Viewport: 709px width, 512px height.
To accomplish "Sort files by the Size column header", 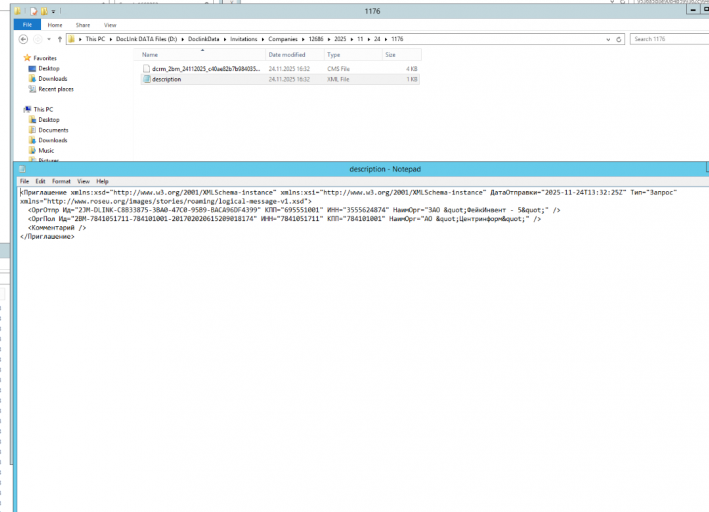I will pyautogui.click(x=402, y=55).
